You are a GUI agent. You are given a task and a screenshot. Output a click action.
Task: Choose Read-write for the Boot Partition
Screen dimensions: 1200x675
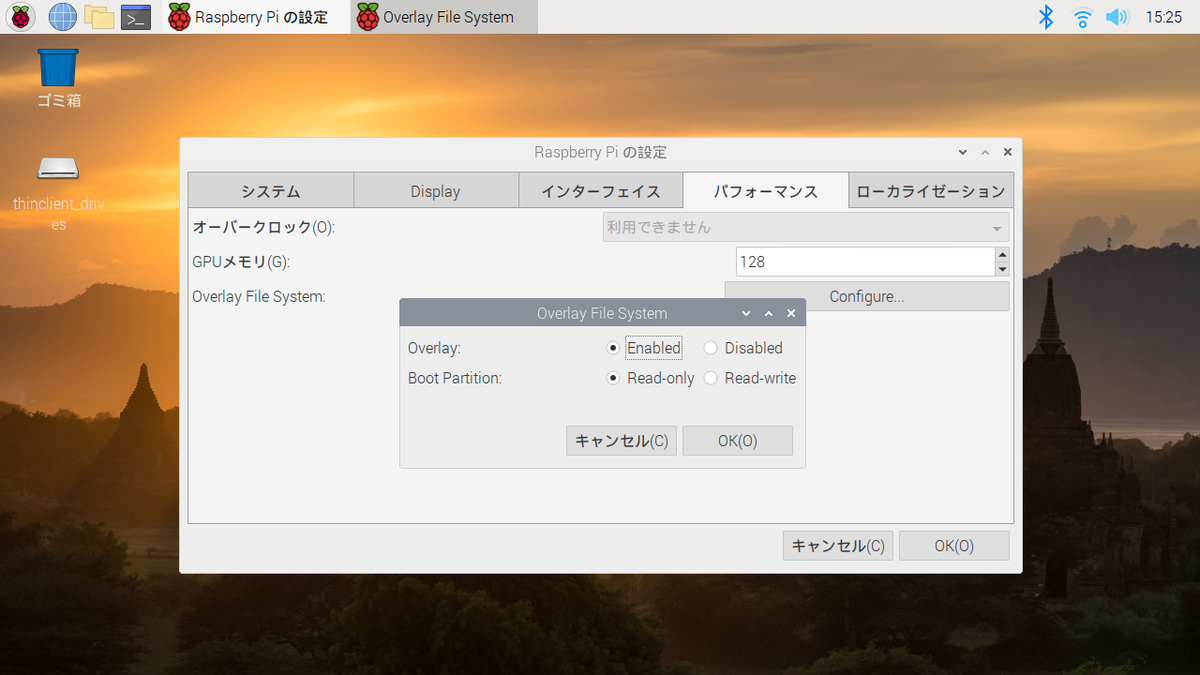point(710,378)
